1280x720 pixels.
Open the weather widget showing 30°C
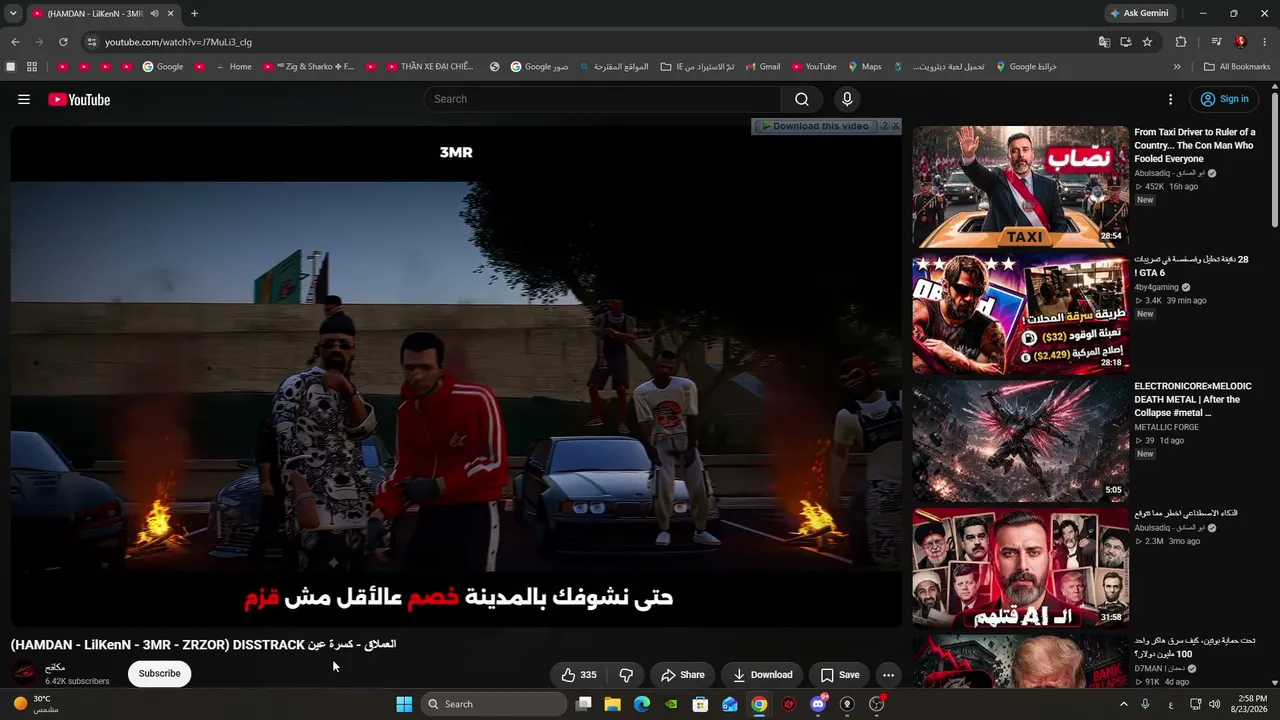[36, 704]
